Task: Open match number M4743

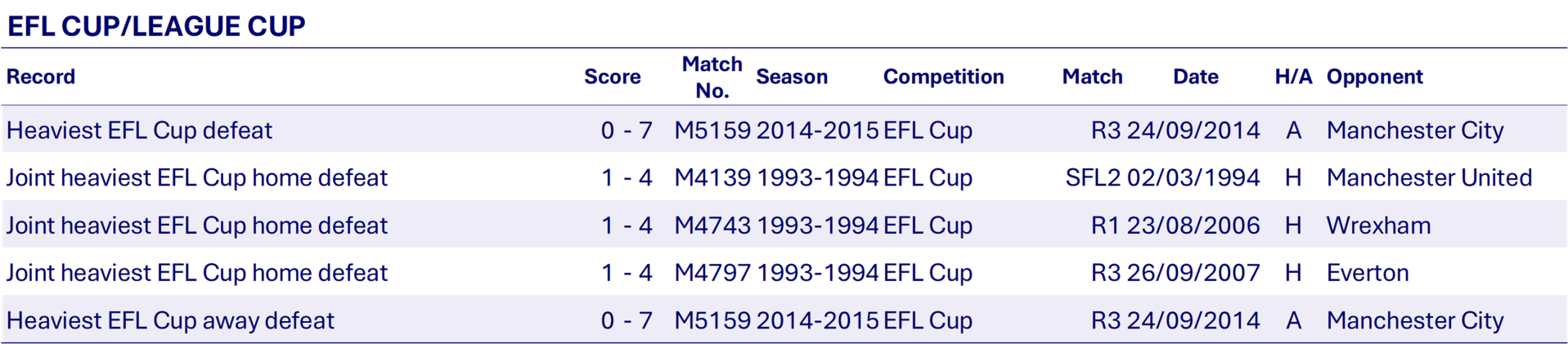Action: click(x=712, y=225)
